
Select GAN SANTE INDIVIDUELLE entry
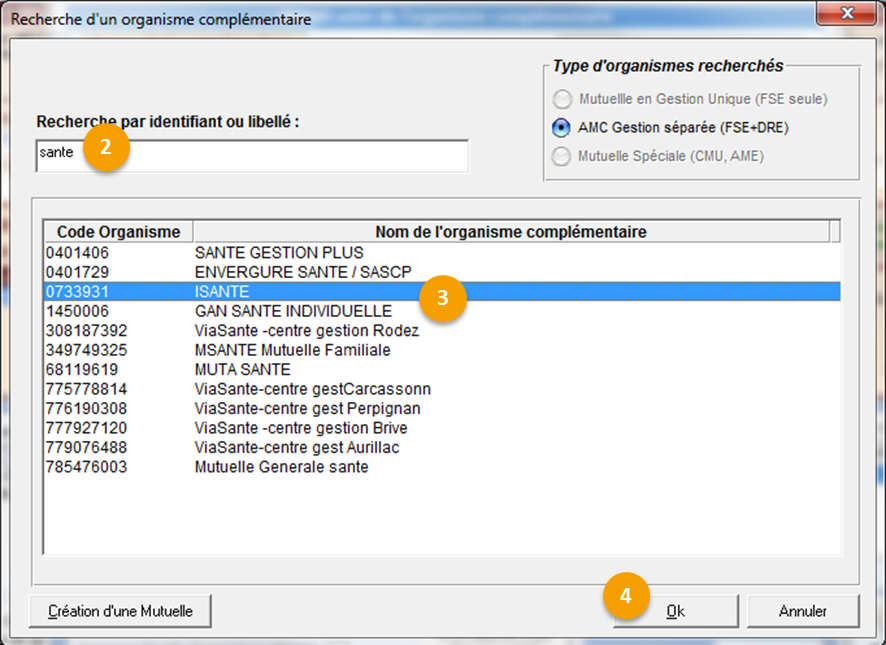point(293,311)
